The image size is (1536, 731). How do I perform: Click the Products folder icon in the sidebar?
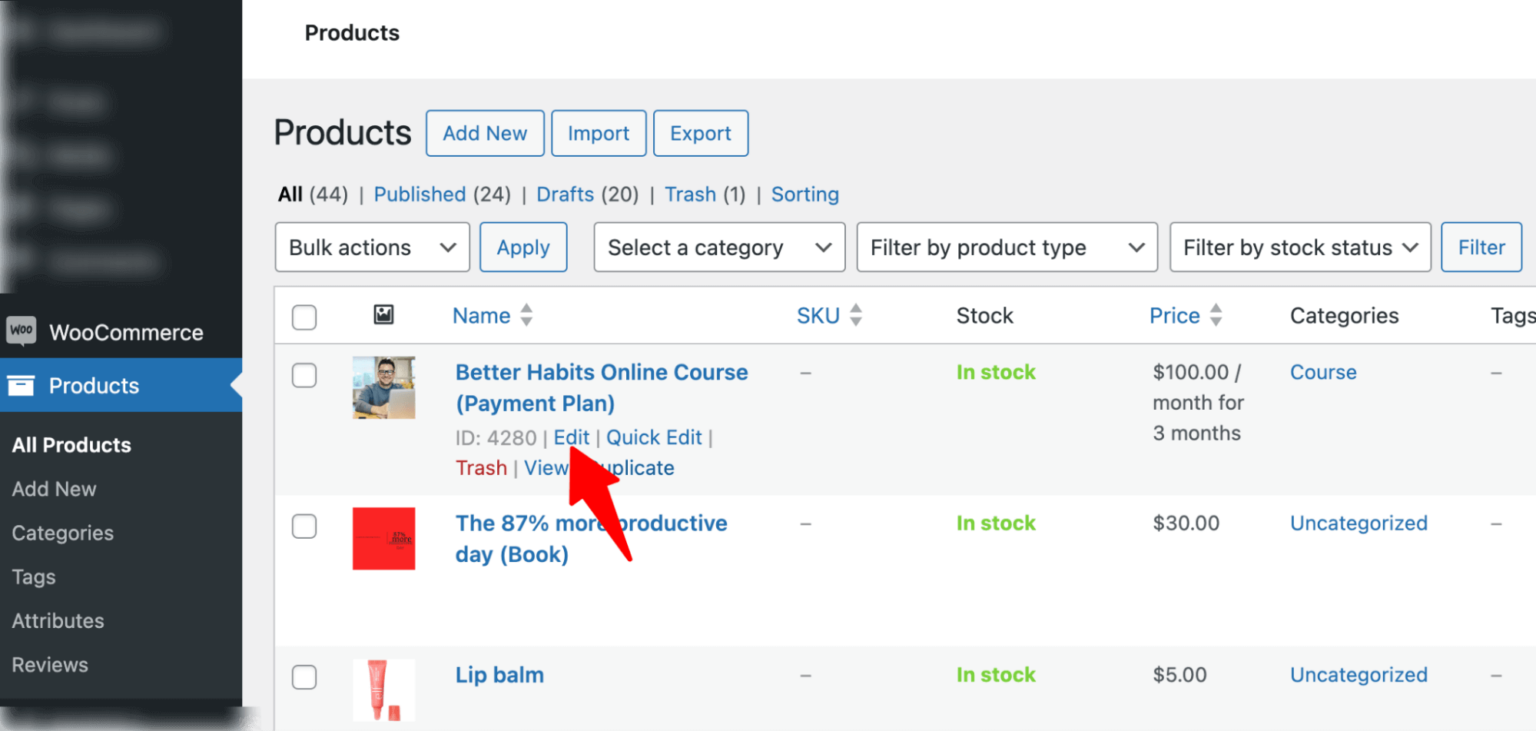tap(20, 386)
